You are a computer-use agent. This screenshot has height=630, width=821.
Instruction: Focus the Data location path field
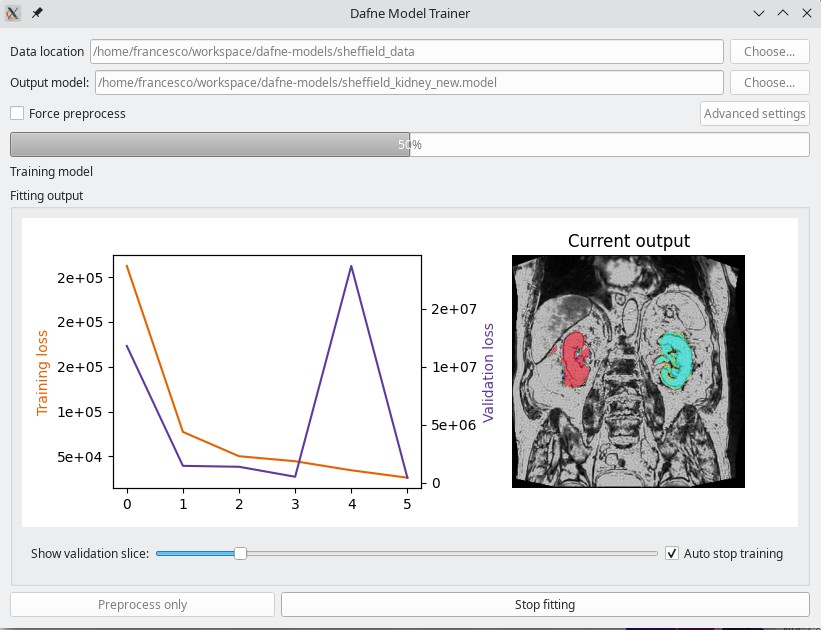point(407,51)
